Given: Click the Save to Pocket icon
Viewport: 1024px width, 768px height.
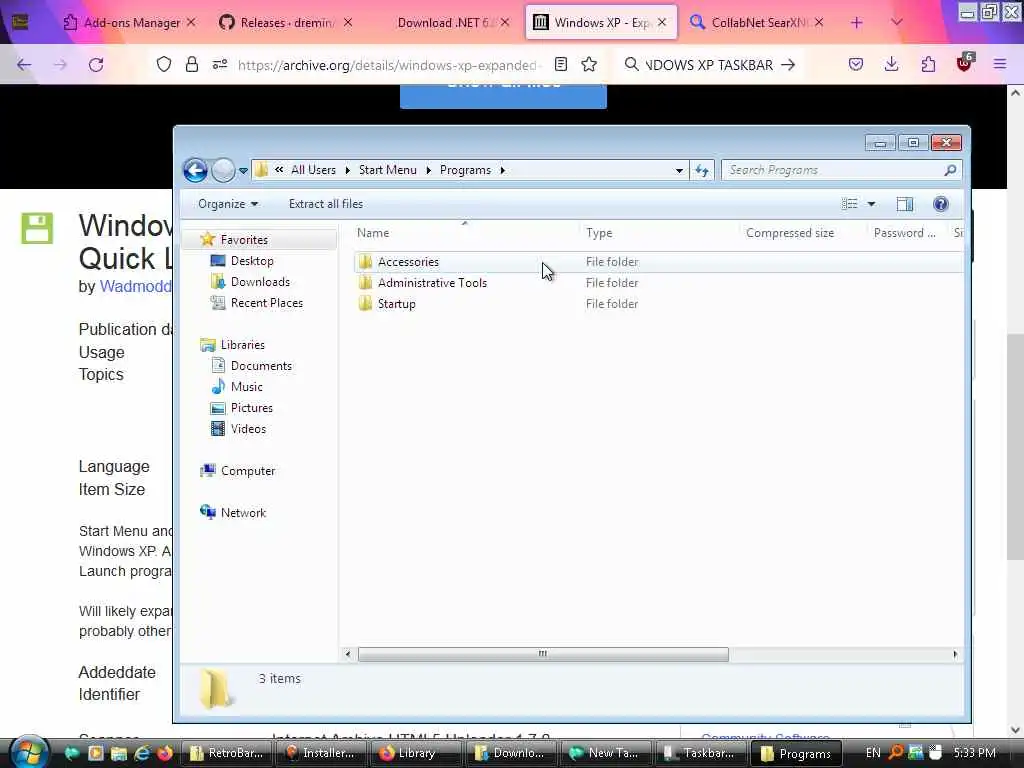Looking at the screenshot, I should 856,65.
